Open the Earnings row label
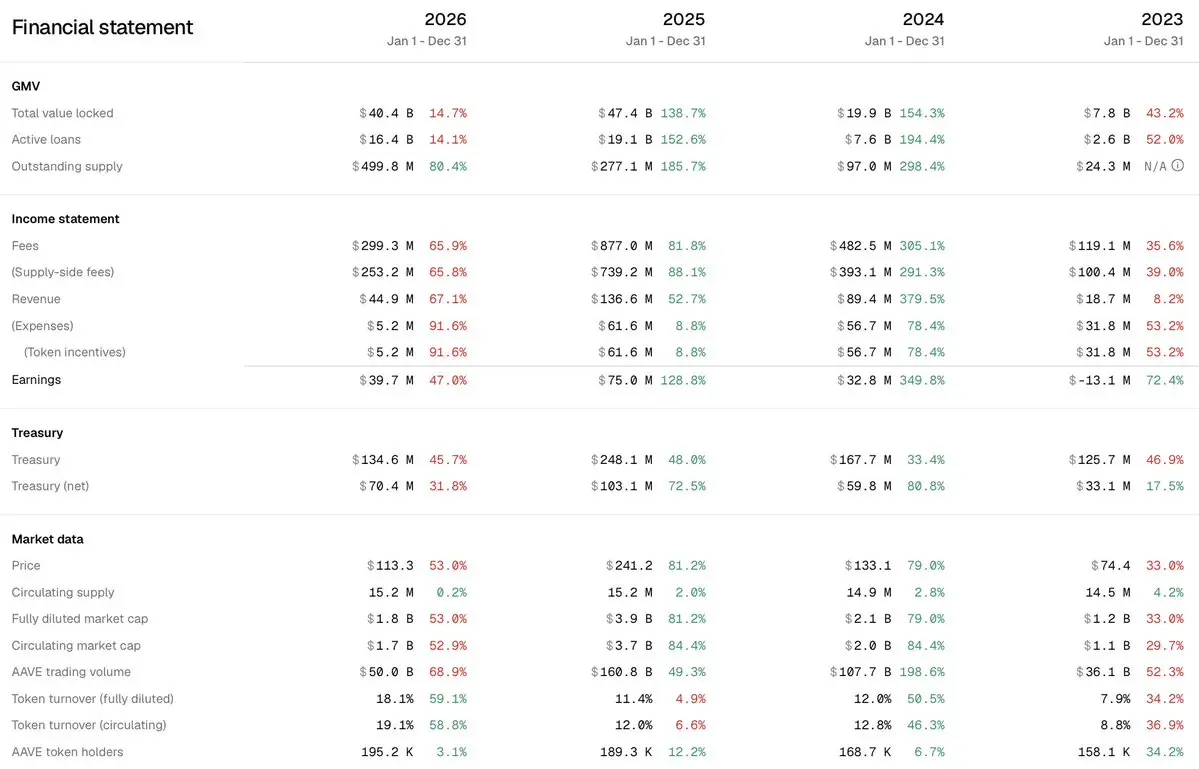Viewport: 1199px width, 769px height. pos(36,380)
